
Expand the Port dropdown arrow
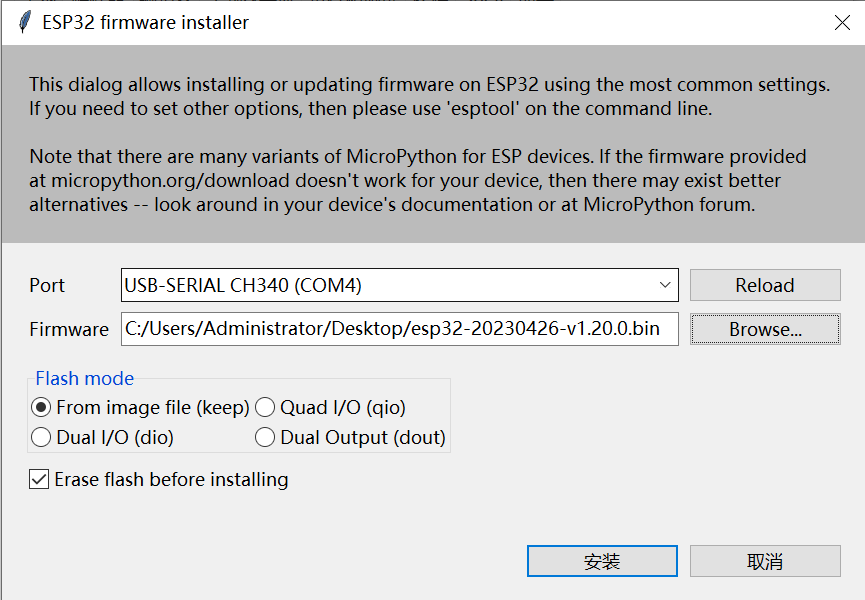pos(665,285)
